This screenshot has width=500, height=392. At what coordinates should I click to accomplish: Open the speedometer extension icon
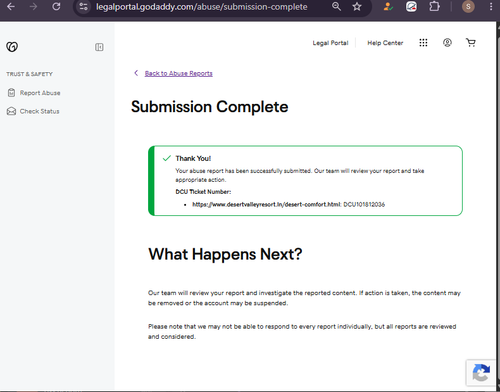point(411,6)
